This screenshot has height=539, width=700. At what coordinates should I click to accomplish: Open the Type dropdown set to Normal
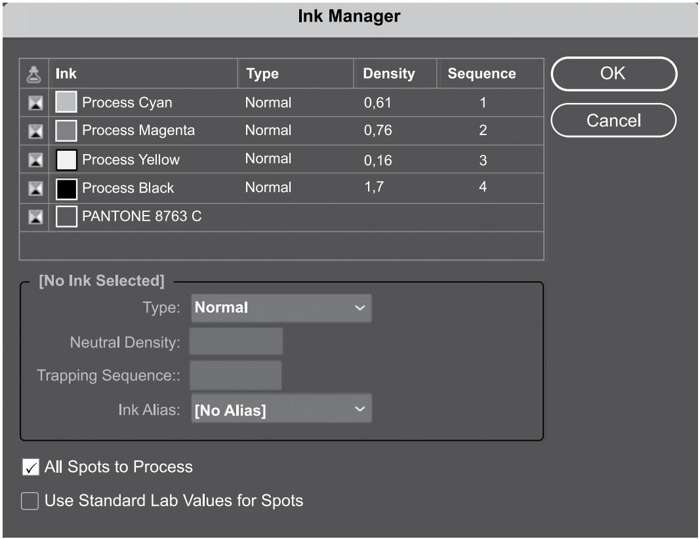(280, 308)
